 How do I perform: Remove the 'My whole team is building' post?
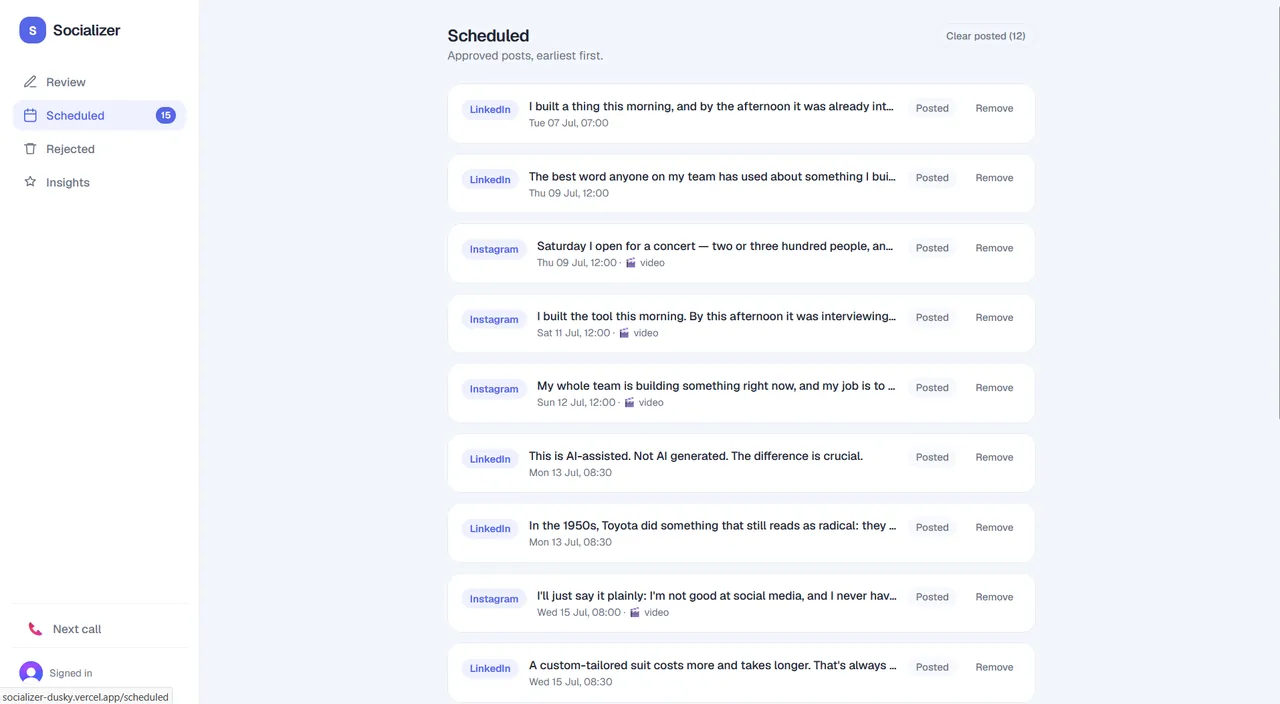[994, 388]
